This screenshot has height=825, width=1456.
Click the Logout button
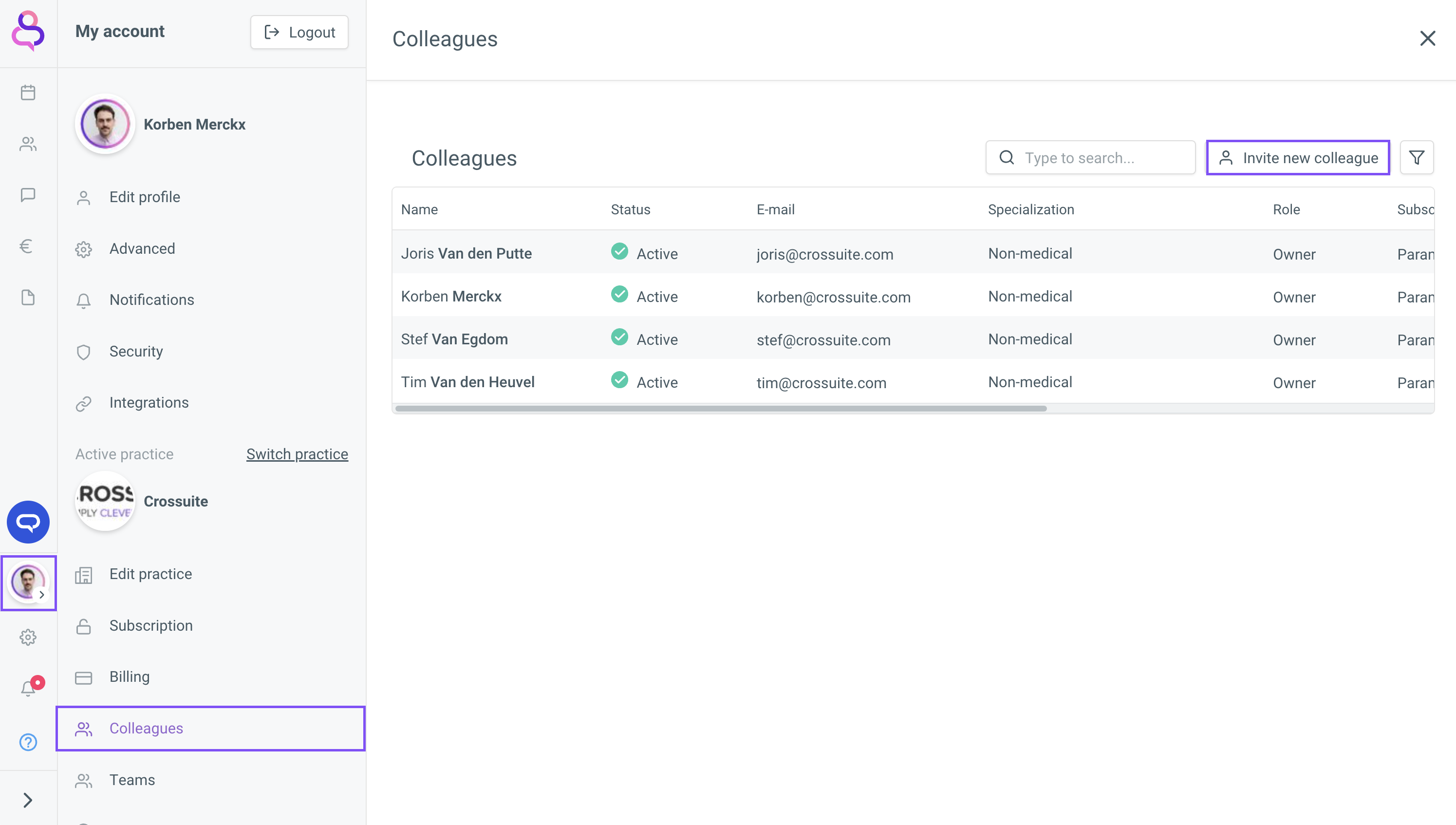[299, 32]
